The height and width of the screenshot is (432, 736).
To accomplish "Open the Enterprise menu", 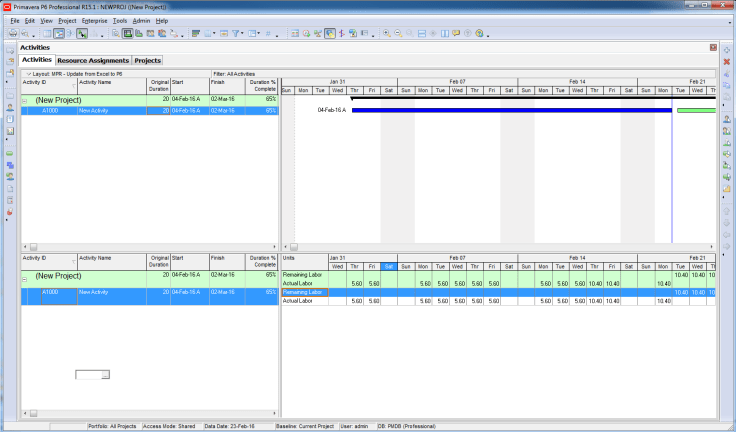I will (95, 20).
